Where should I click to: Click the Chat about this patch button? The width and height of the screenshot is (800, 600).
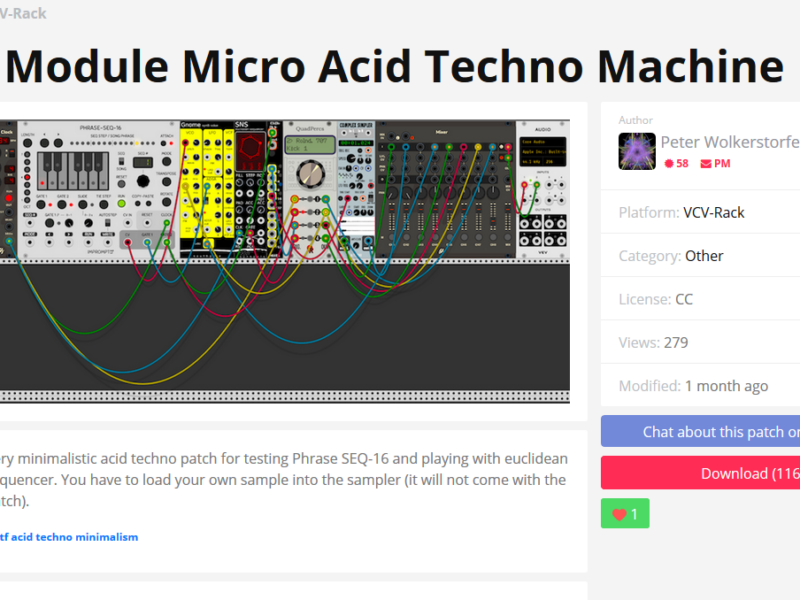[701, 432]
